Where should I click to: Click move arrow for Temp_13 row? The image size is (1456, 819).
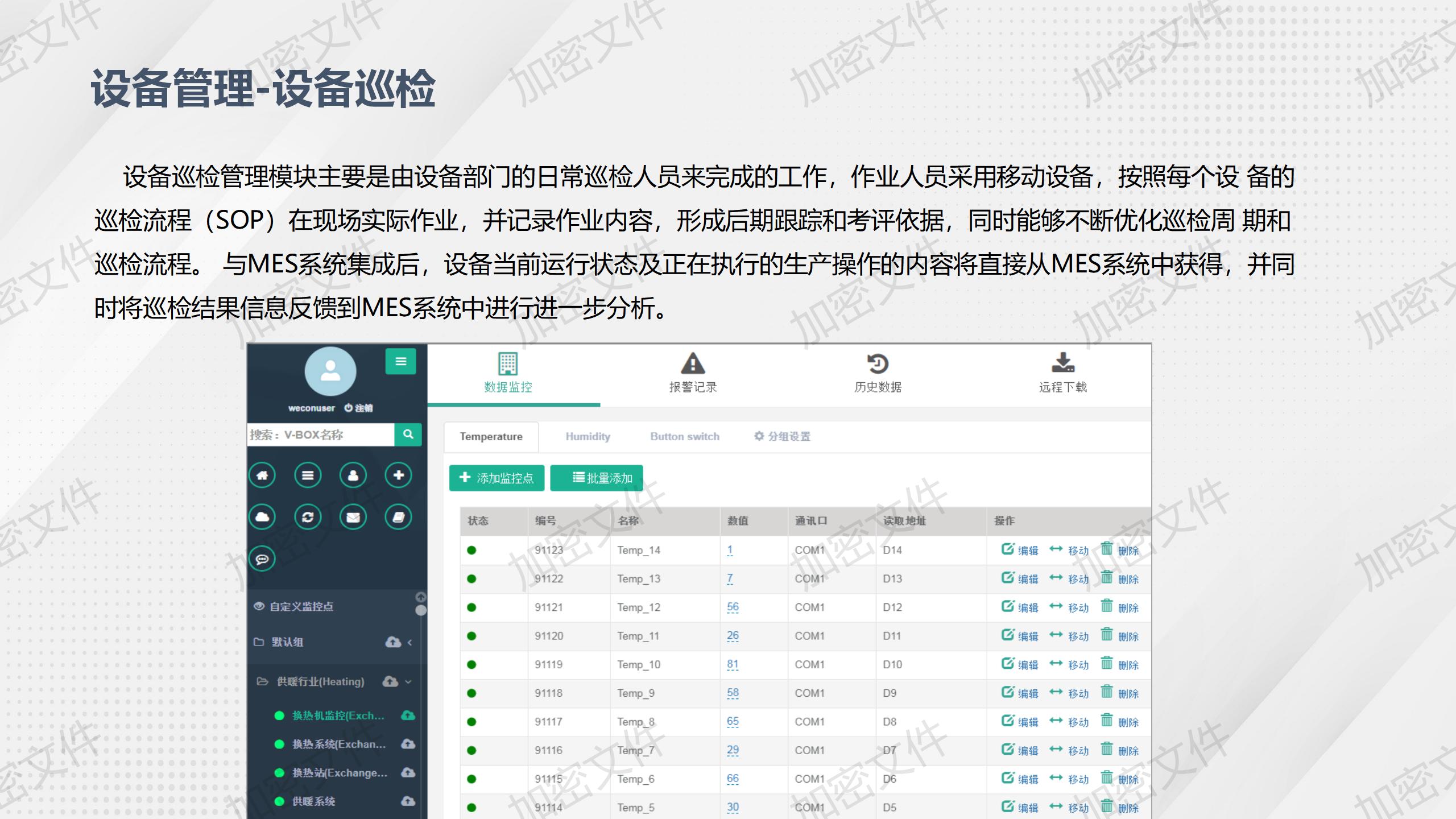coord(1056,577)
